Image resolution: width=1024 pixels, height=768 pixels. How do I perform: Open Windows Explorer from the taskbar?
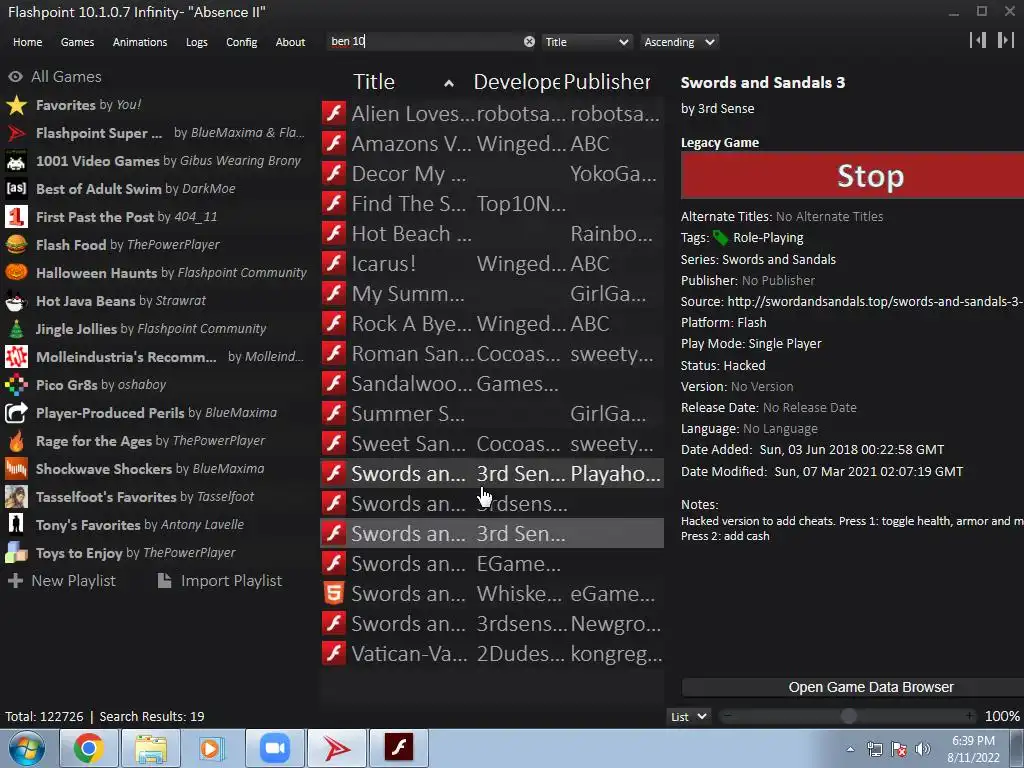151,748
